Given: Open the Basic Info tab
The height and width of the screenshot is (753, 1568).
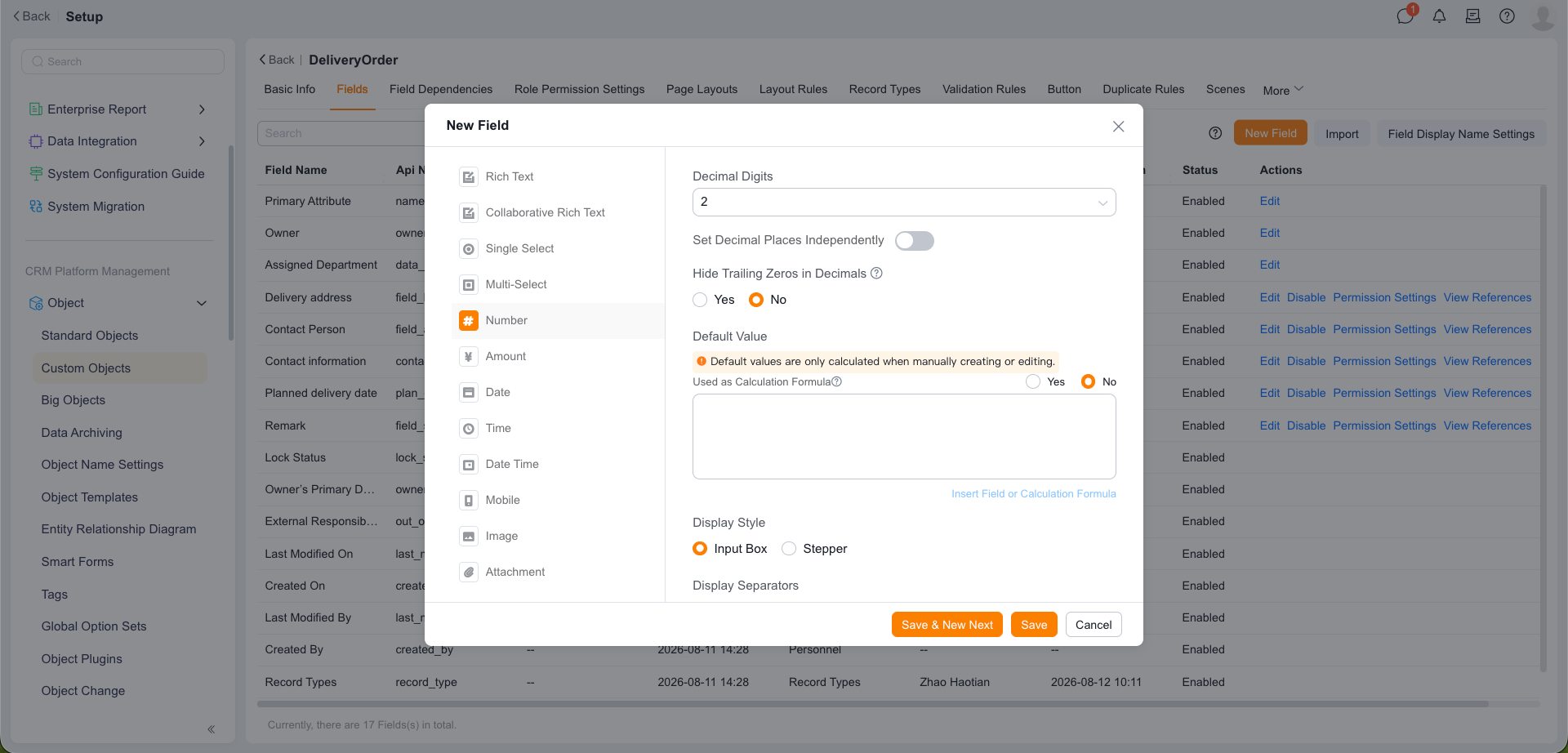Looking at the screenshot, I should tap(290, 89).
